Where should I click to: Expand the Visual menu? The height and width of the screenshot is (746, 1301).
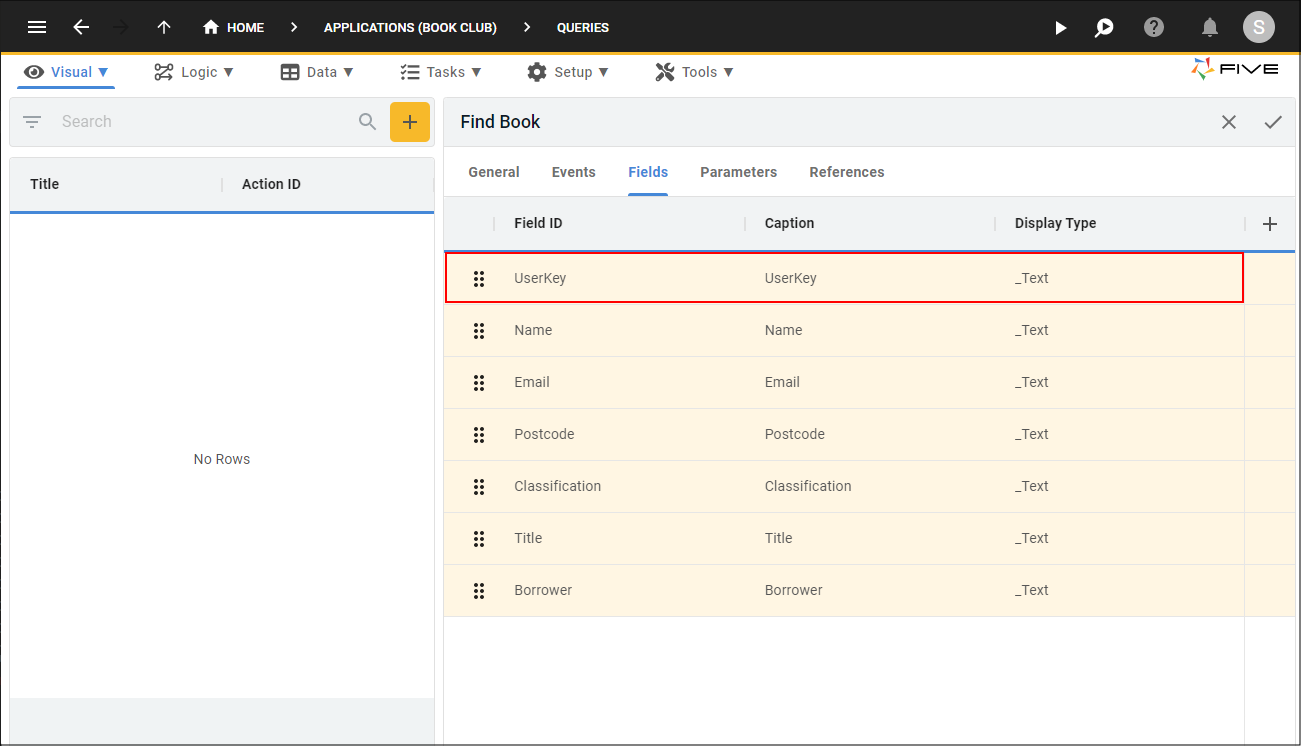point(66,72)
